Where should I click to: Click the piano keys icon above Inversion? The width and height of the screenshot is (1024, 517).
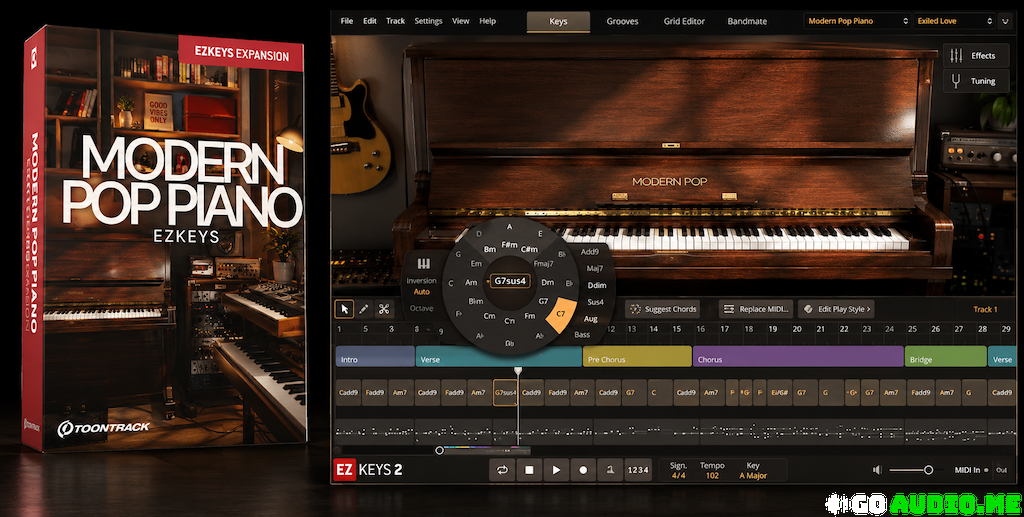pos(424,264)
